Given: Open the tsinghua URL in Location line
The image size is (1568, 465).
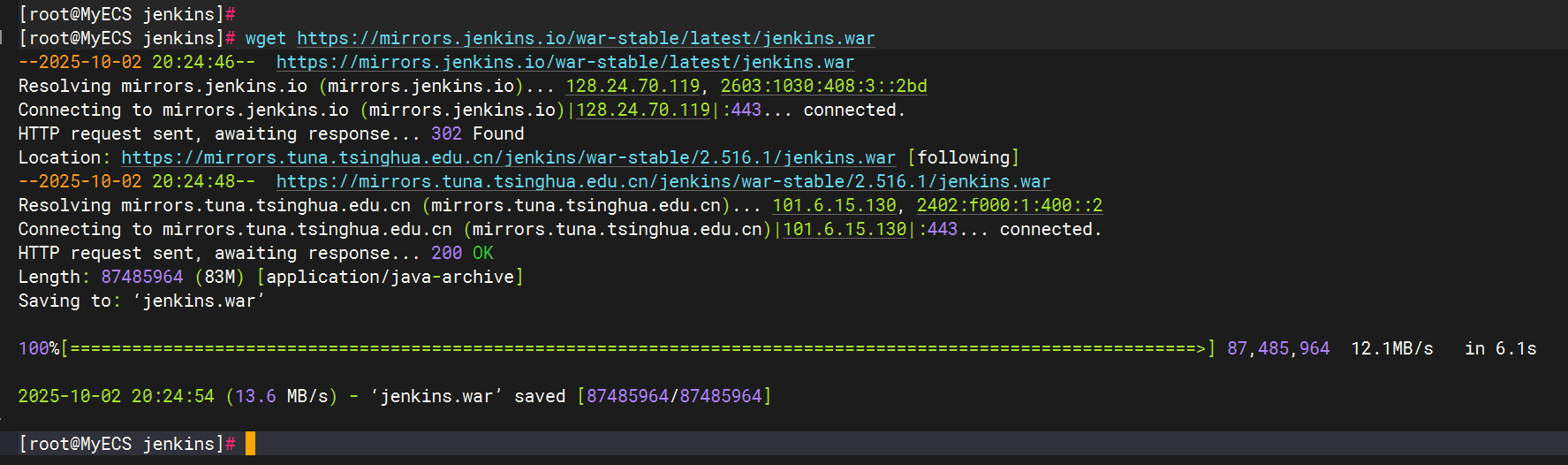Looking at the screenshot, I should 508,157.
